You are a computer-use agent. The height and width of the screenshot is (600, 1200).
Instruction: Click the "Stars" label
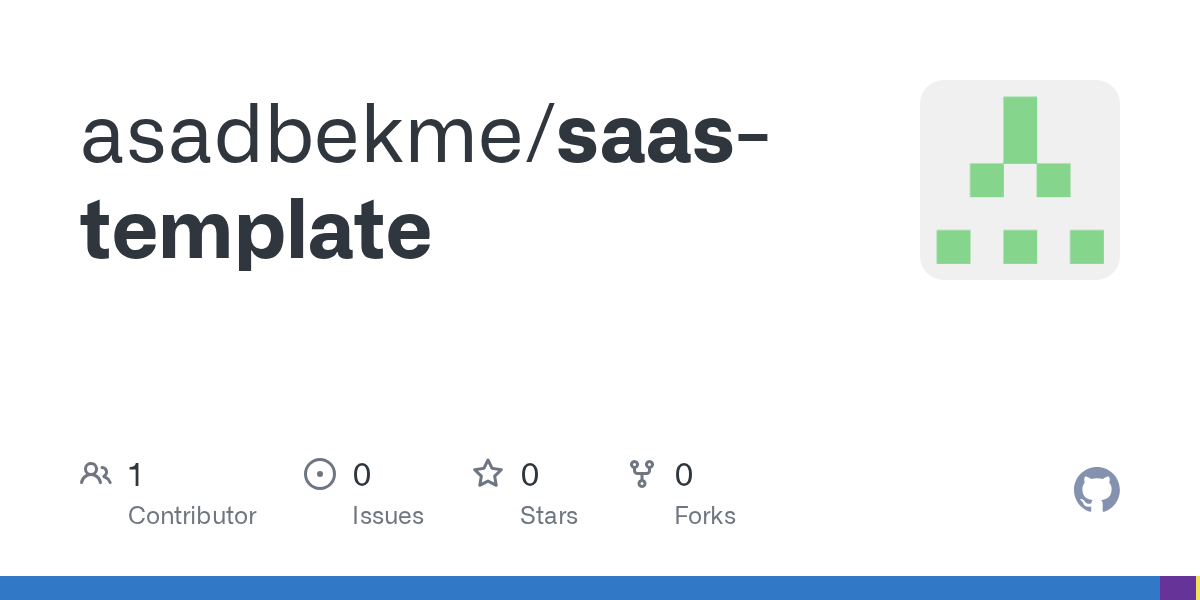coord(549,516)
